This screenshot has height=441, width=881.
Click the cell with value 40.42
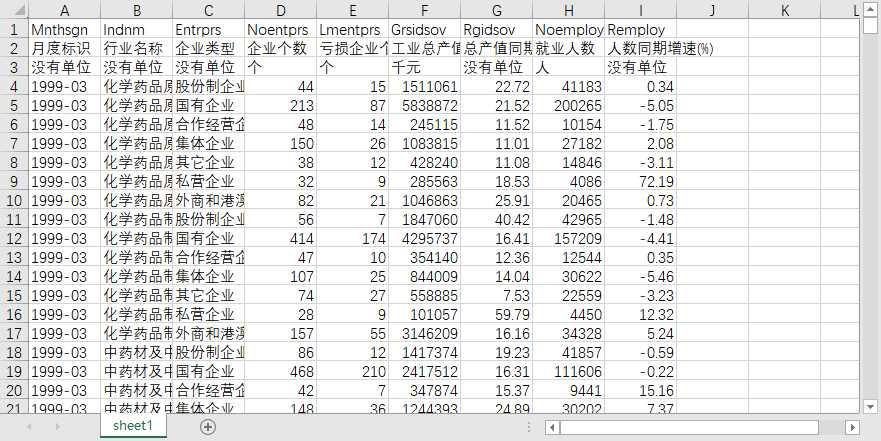point(497,219)
